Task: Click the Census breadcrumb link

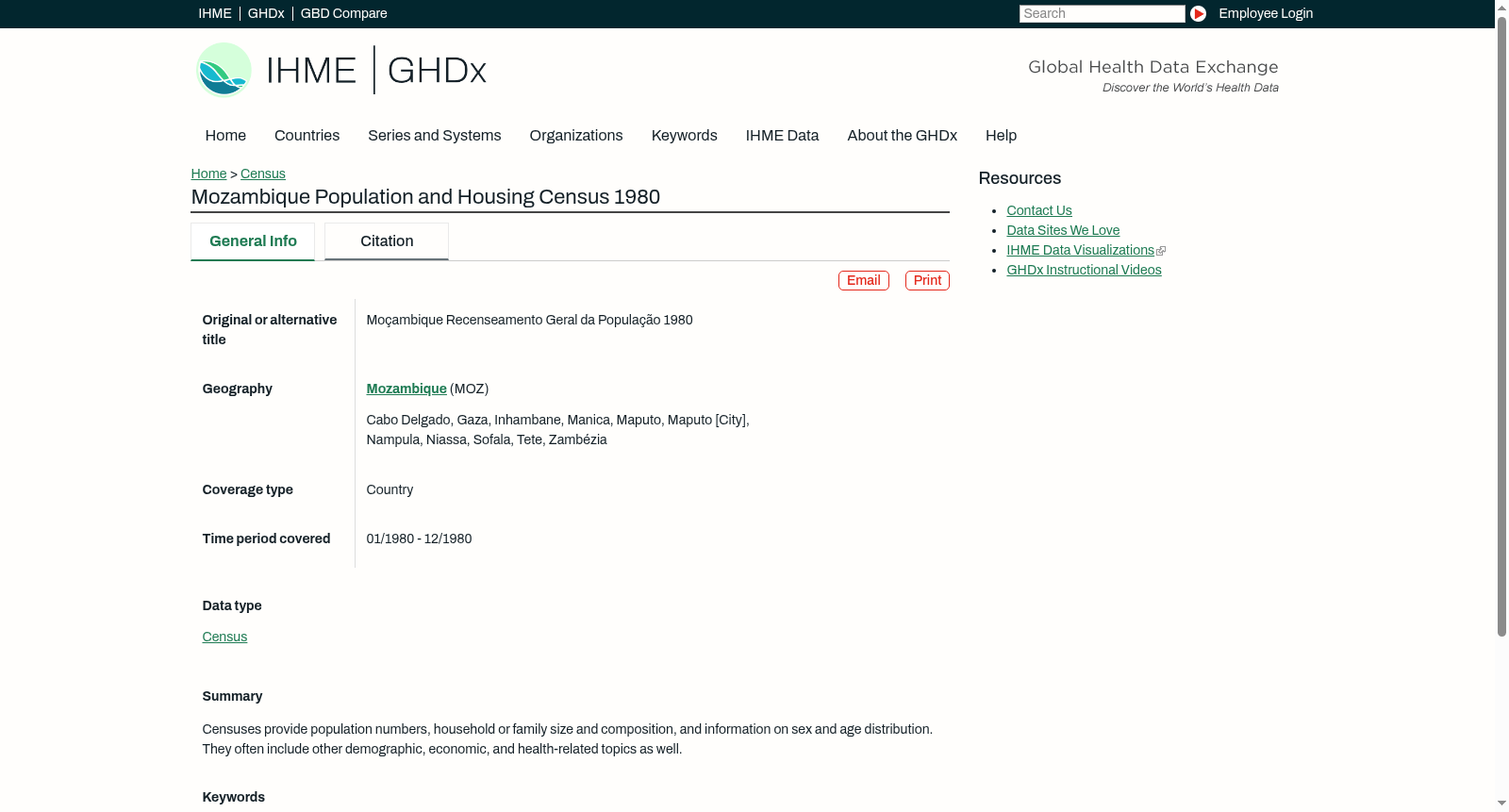Action: (262, 174)
